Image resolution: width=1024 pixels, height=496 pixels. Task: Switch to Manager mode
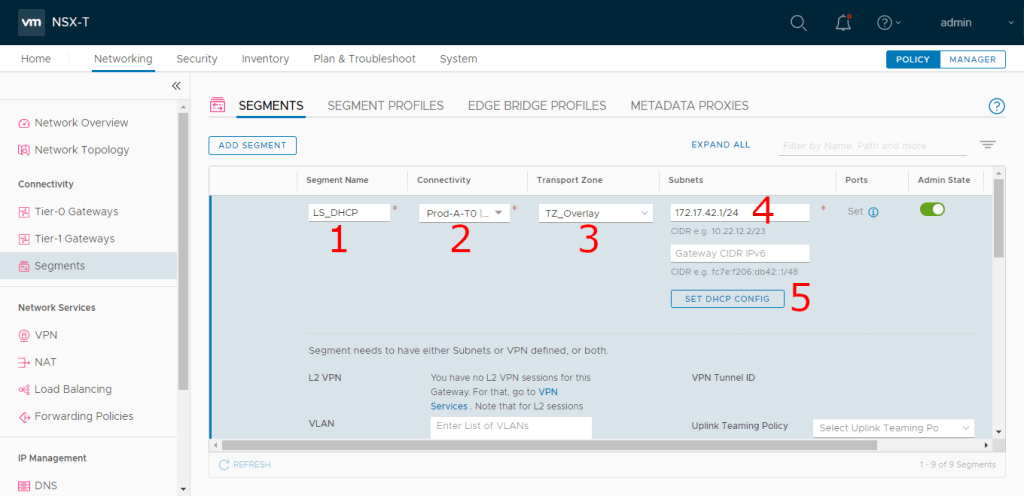[971, 59]
